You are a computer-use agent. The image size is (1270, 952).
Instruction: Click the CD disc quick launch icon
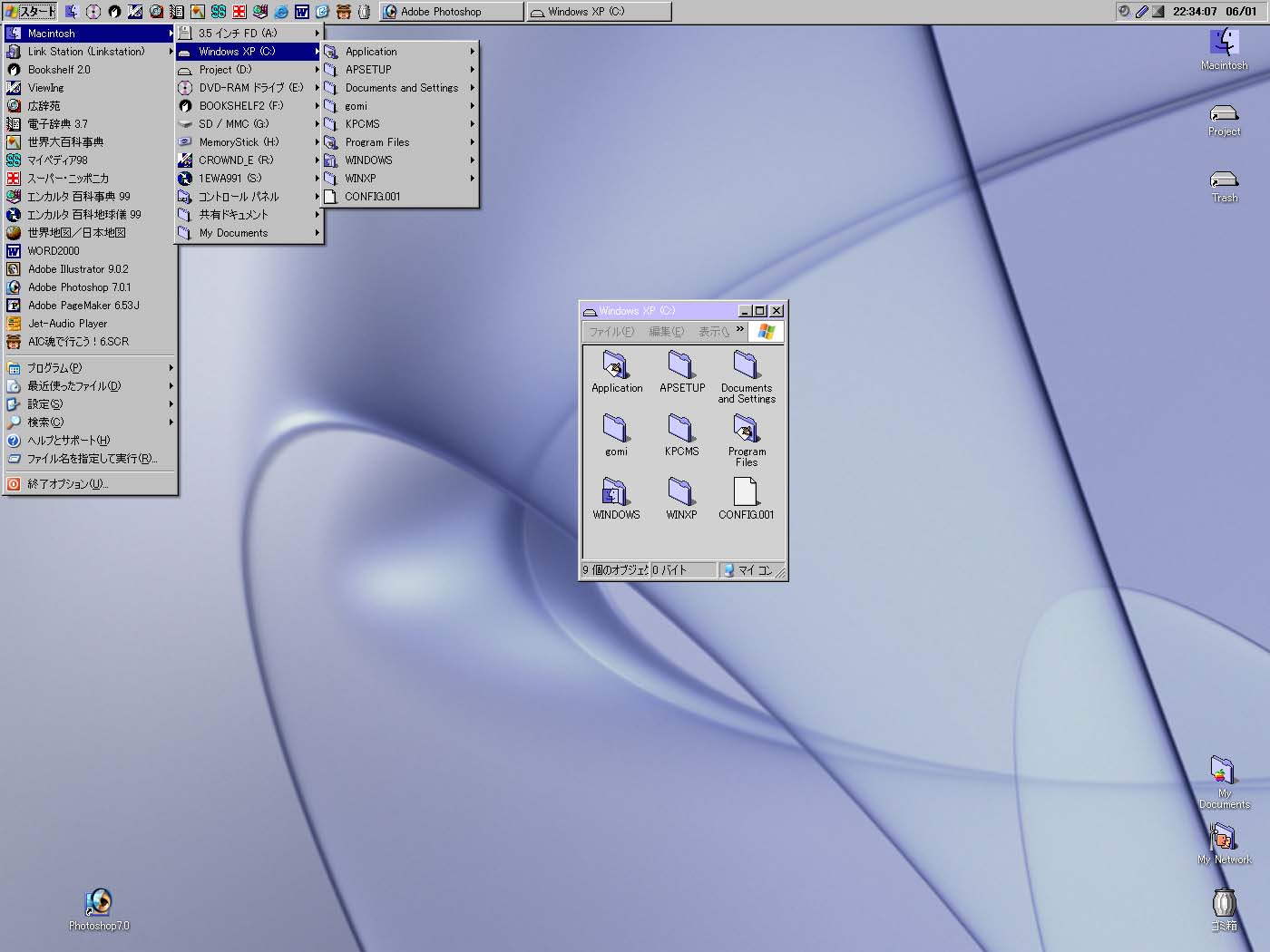pos(93,12)
